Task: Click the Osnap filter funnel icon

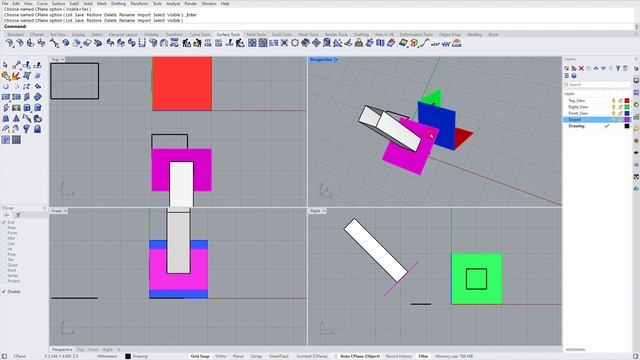Action: [x=18, y=215]
